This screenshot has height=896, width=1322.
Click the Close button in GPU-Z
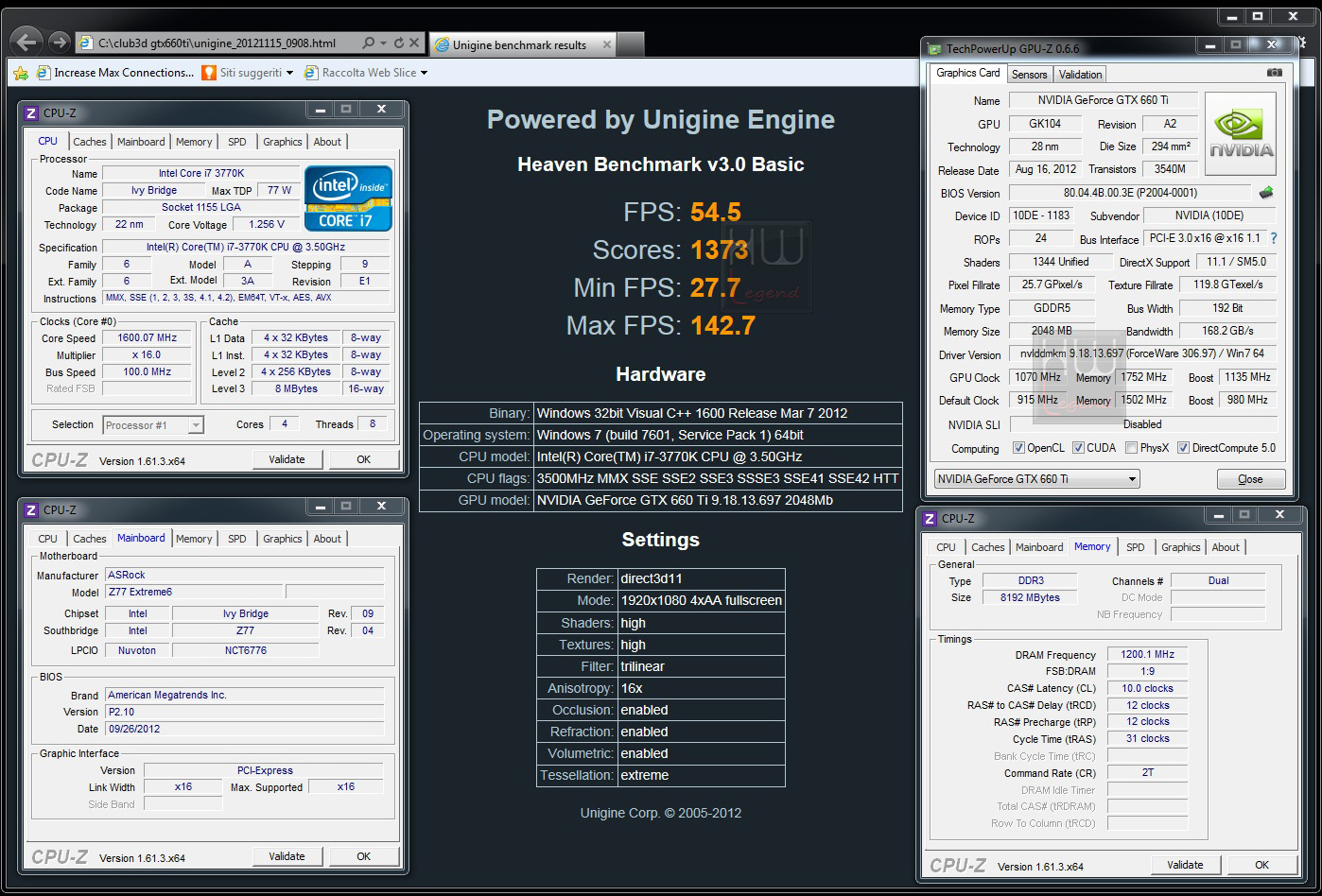(x=1250, y=479)
